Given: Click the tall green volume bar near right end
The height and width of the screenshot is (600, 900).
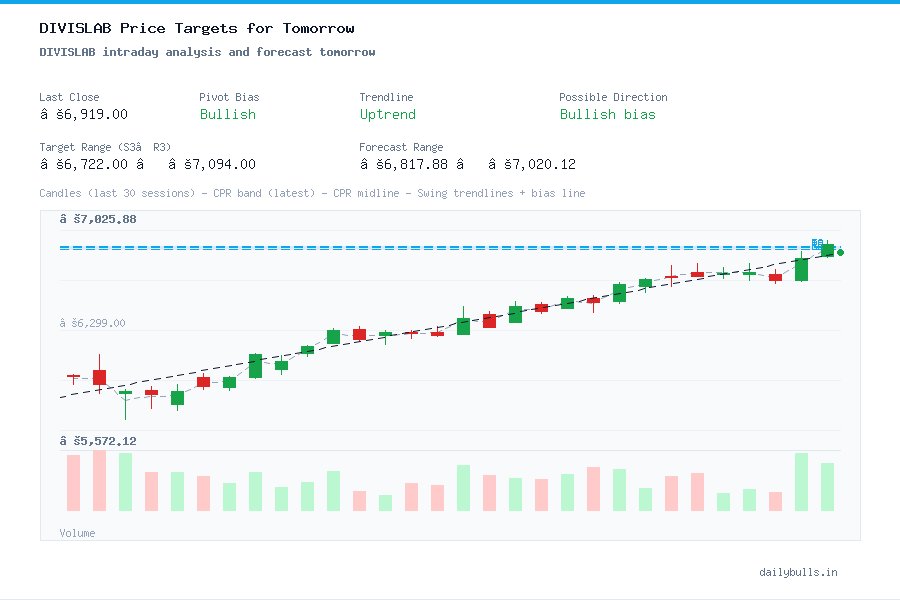Looking at the screenshot, I should (801, 482).
